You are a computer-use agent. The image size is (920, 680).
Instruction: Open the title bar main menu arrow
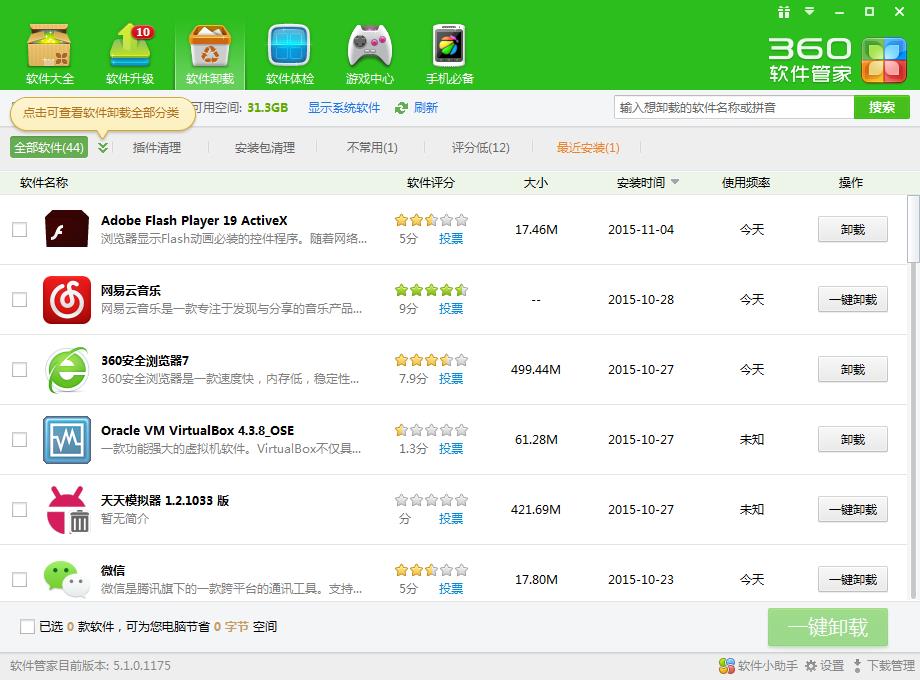(x=810, y=11)
